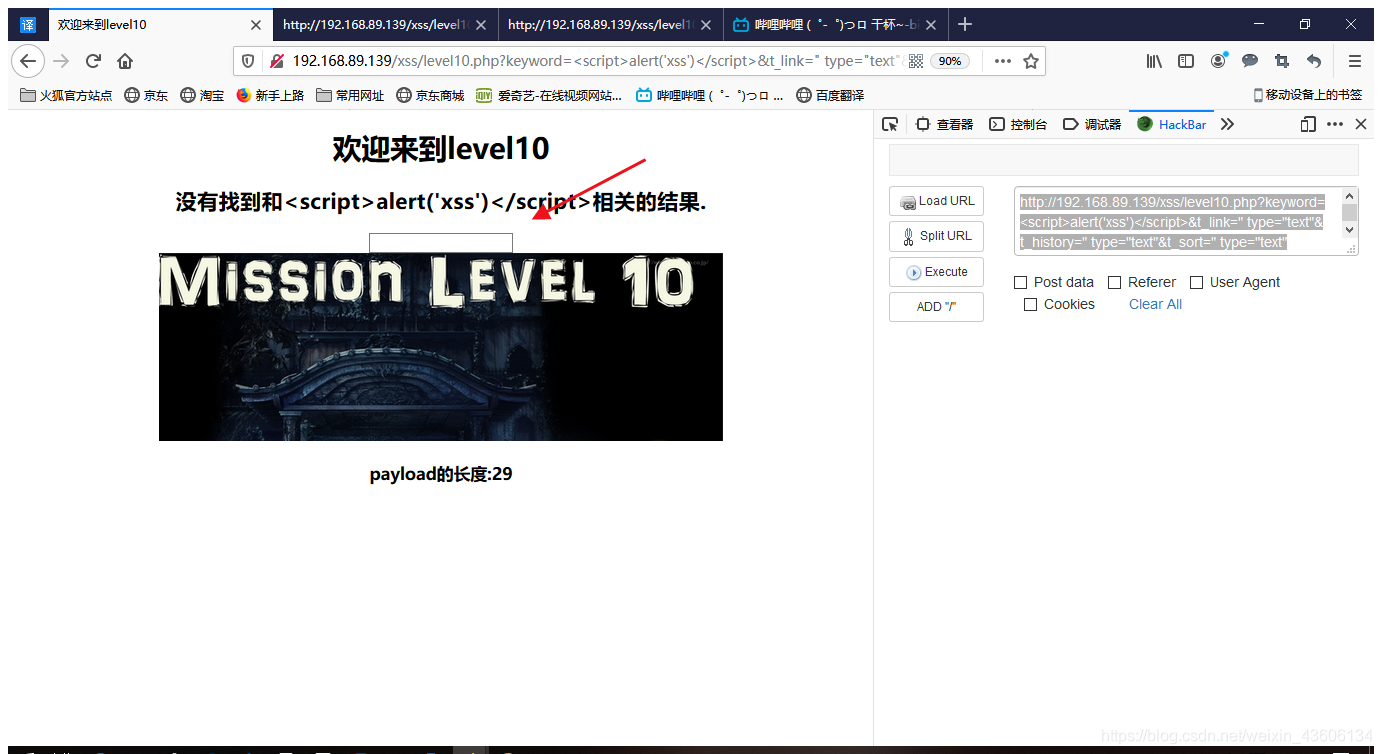This screenshot has width=1382, height=754.
Task: Toggle responsive design mode in devtools
Action: pos(1308,124)
